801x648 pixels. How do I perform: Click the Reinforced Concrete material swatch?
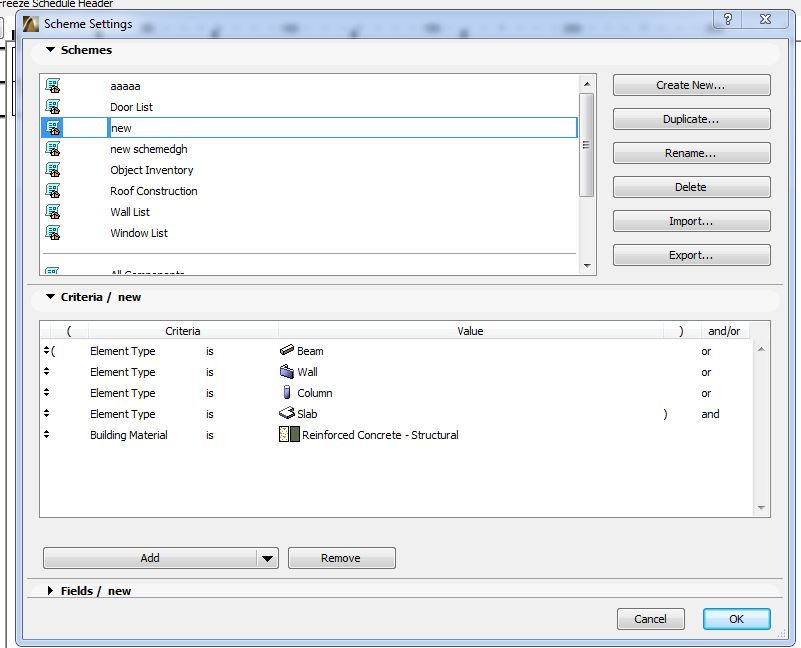click(289, 434)
